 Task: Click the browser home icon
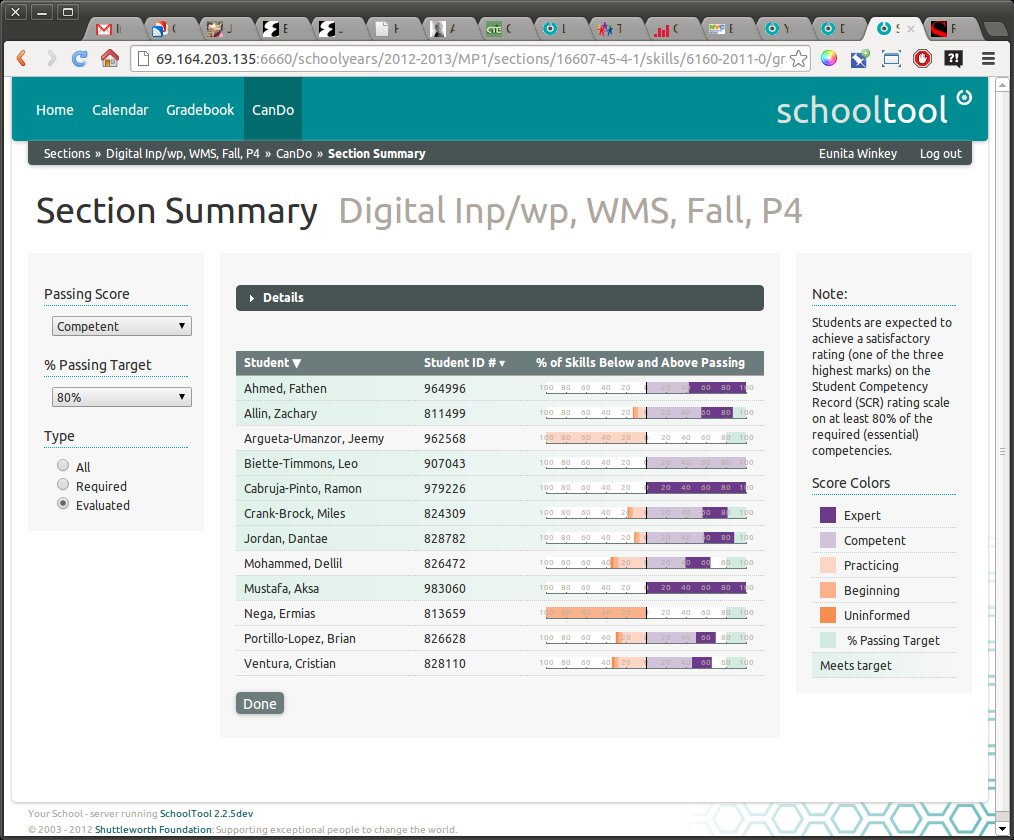[110, 58]
